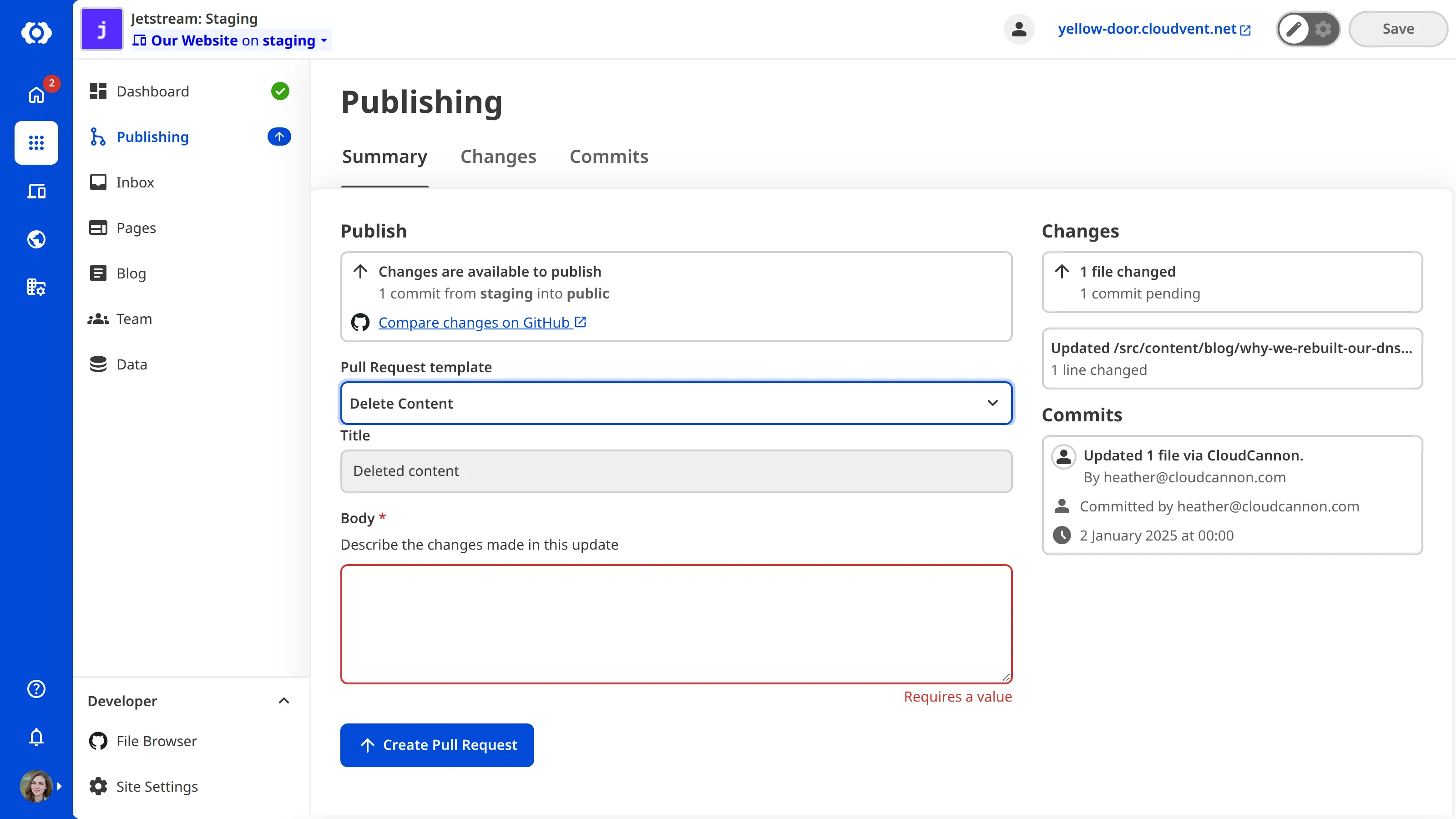
Task: Click the File Browser GitHub icon
Action: tap(98, 741)
